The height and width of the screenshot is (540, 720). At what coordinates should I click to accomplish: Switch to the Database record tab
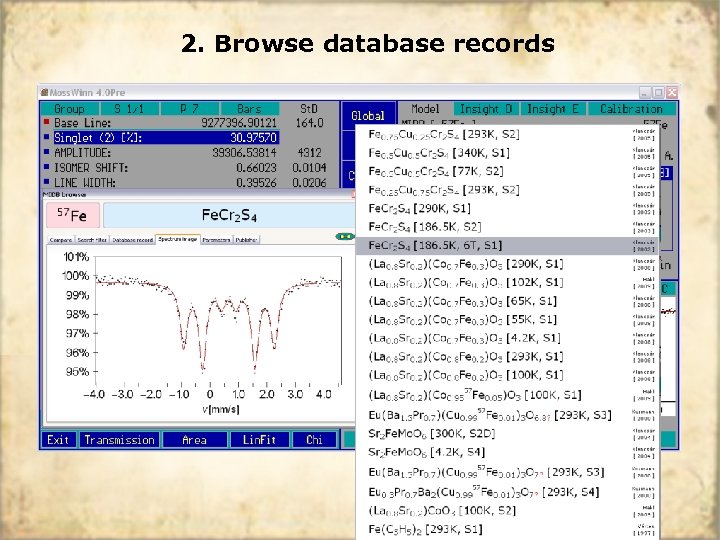(x=132, y=240)
